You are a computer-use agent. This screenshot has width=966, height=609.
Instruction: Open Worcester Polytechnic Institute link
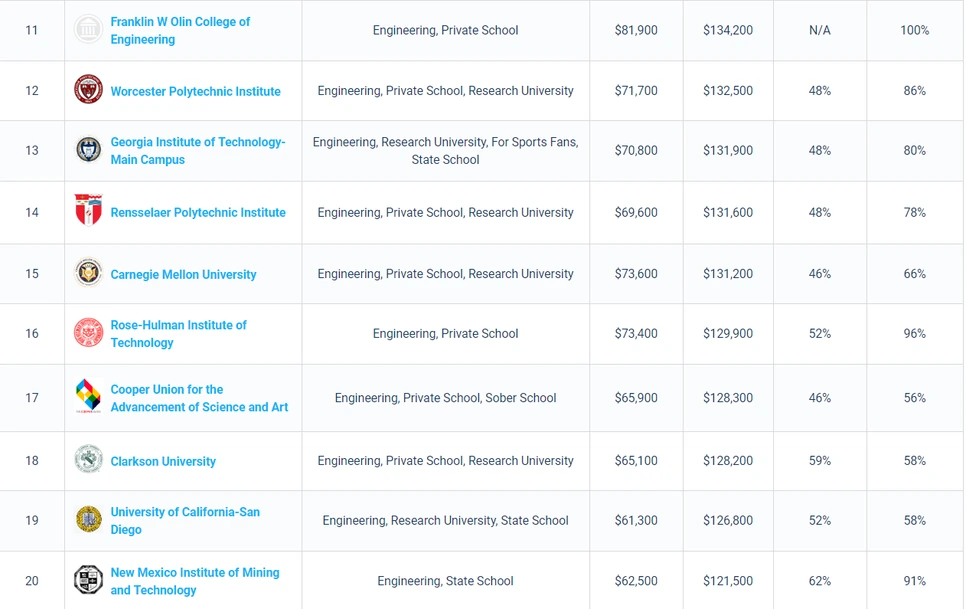tap(195, 91)
